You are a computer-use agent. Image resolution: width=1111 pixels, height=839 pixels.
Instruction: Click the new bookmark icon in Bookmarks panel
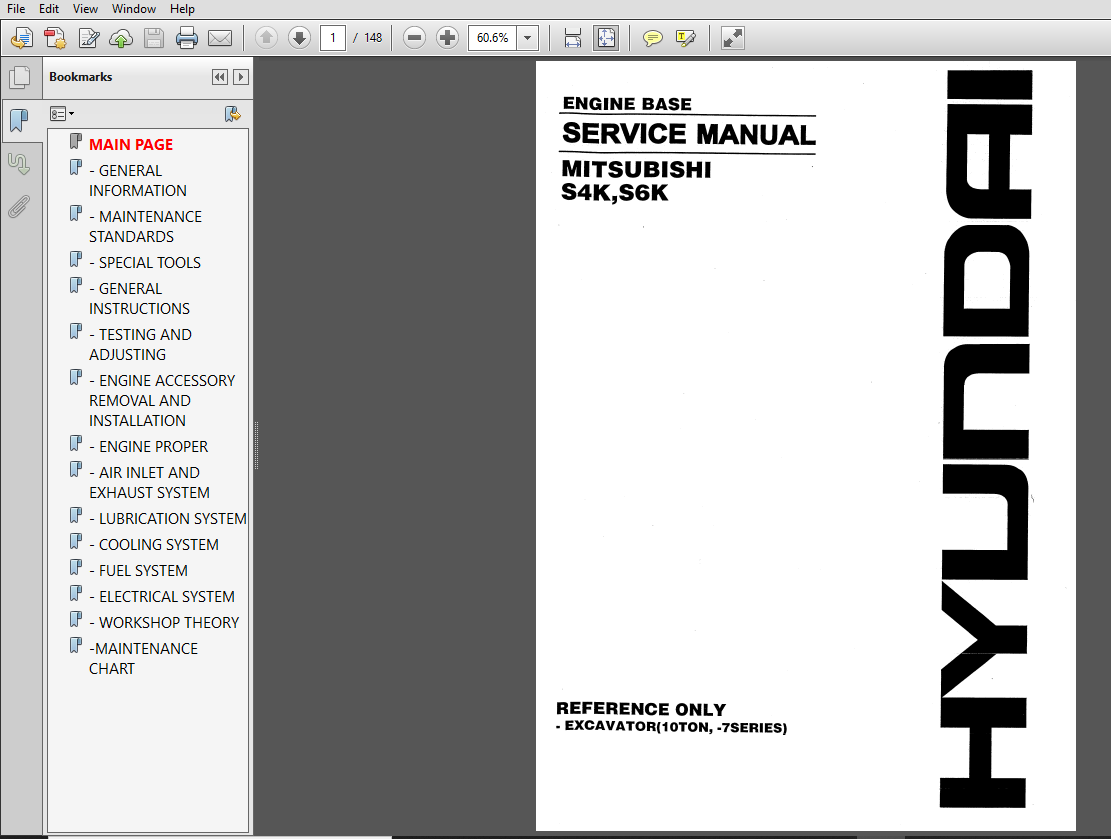(x=232, y=114)
